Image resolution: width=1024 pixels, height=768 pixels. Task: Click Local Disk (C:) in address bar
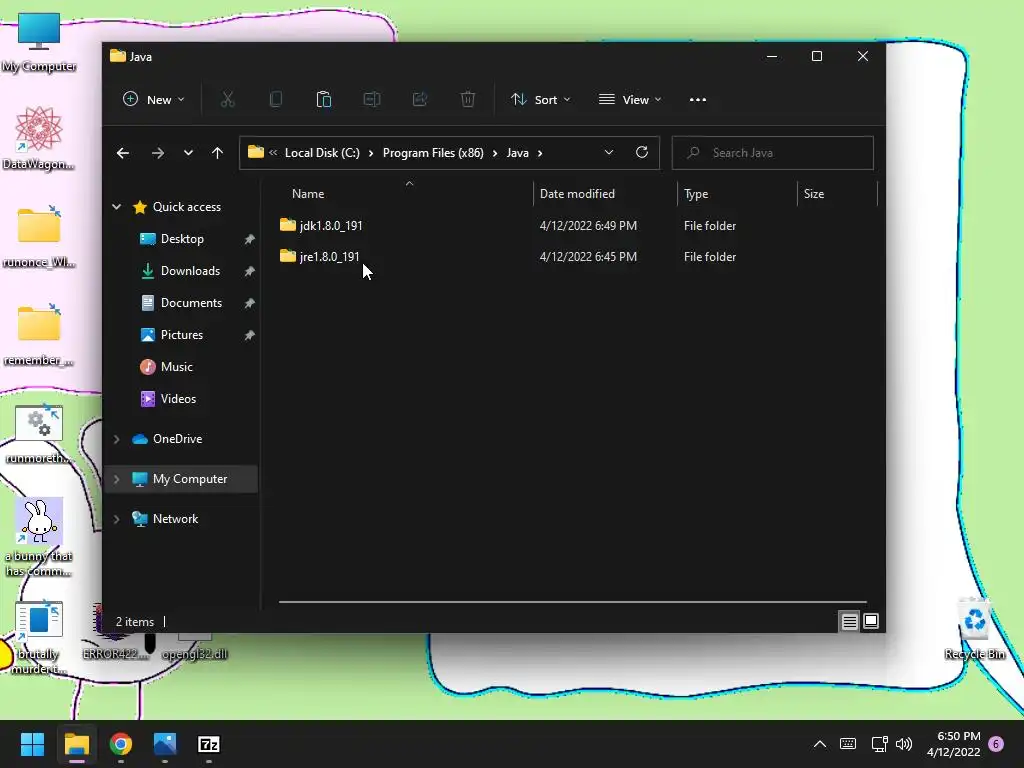coord(322,153)
